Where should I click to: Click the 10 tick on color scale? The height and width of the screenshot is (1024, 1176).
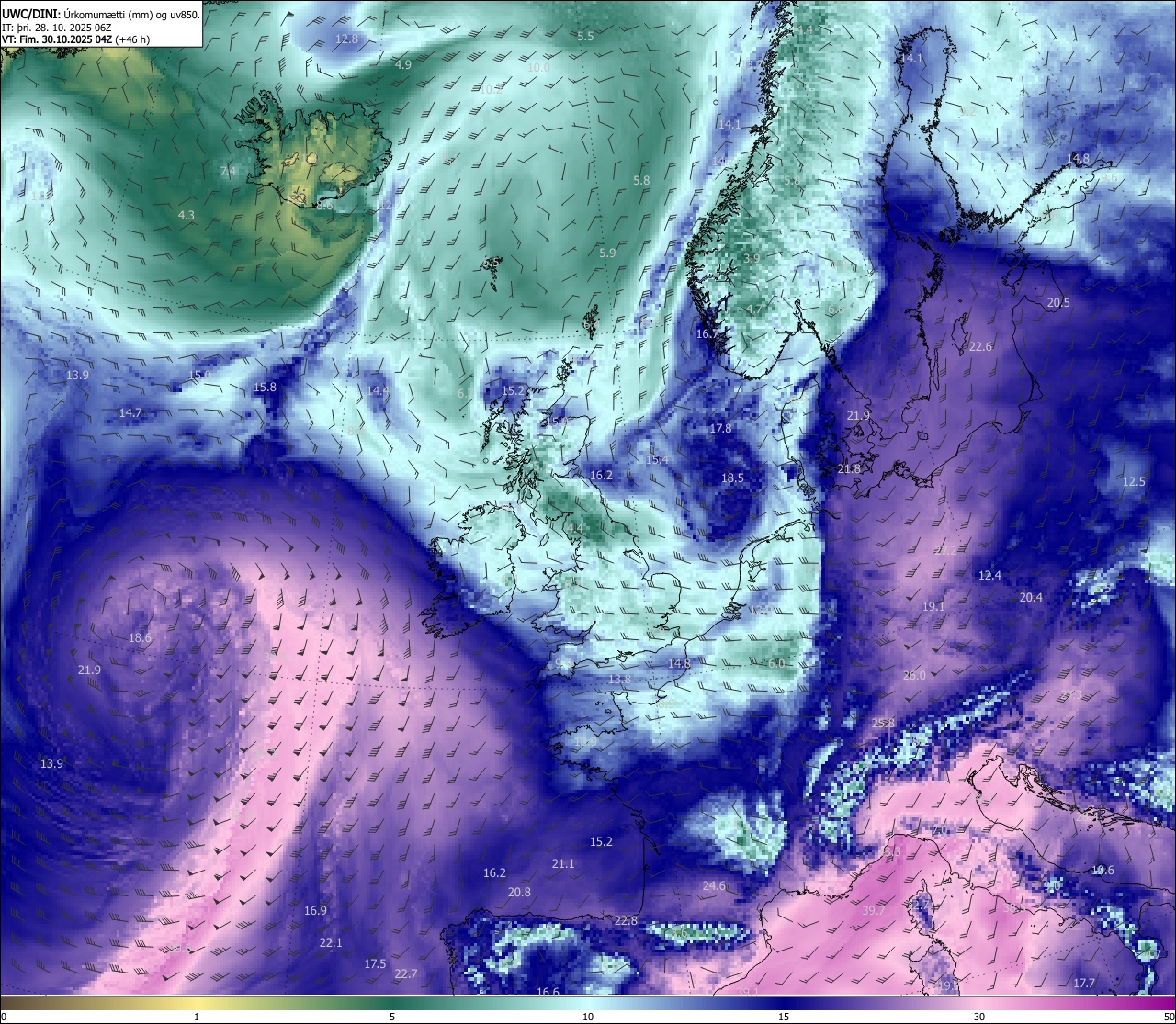588,1017
